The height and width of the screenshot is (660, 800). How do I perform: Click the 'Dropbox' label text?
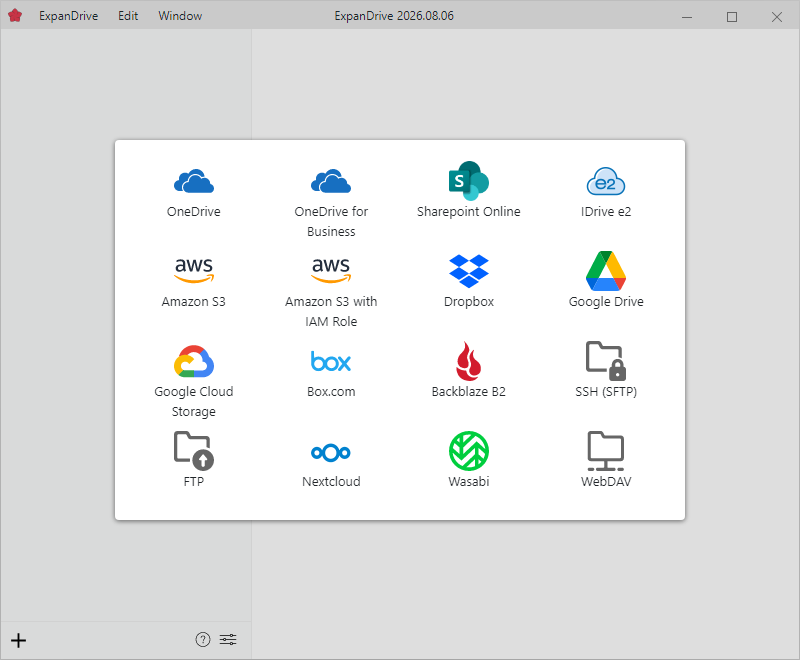tap(469, 302)
